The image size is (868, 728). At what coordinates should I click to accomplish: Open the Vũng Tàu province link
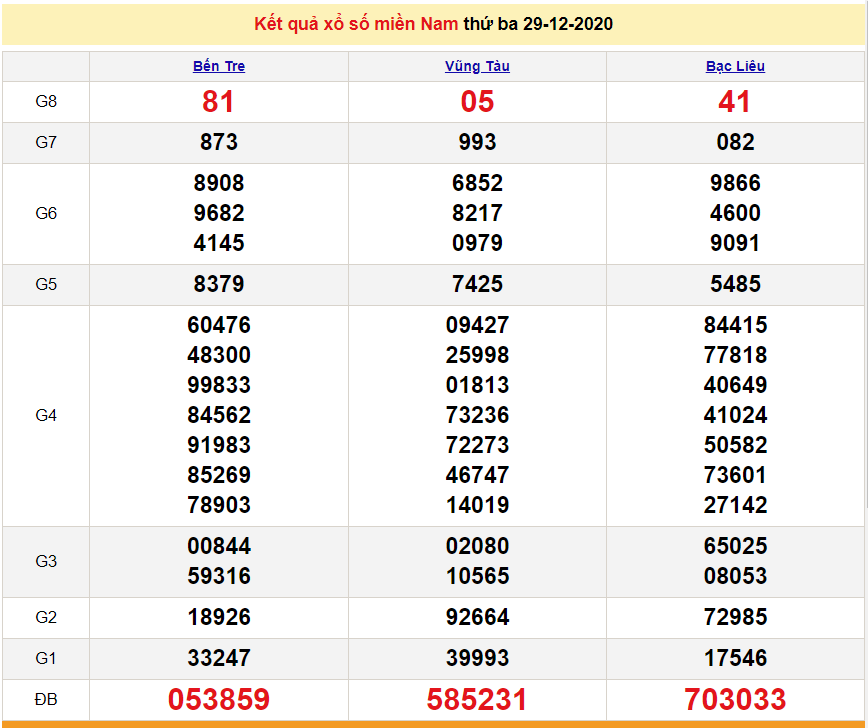coord(477,66)
